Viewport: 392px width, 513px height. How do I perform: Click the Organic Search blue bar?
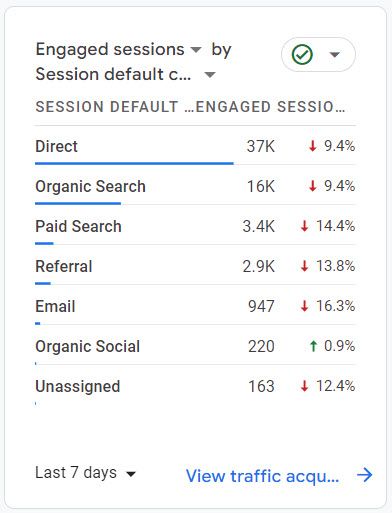click(x=78, y=203)
